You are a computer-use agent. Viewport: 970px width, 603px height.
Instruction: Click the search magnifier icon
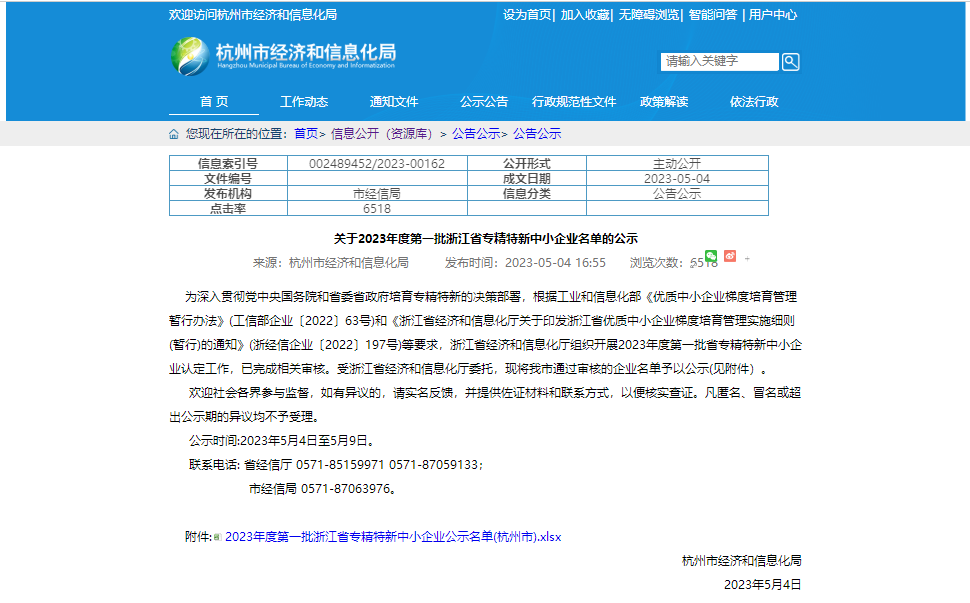[x=790, y=62]
